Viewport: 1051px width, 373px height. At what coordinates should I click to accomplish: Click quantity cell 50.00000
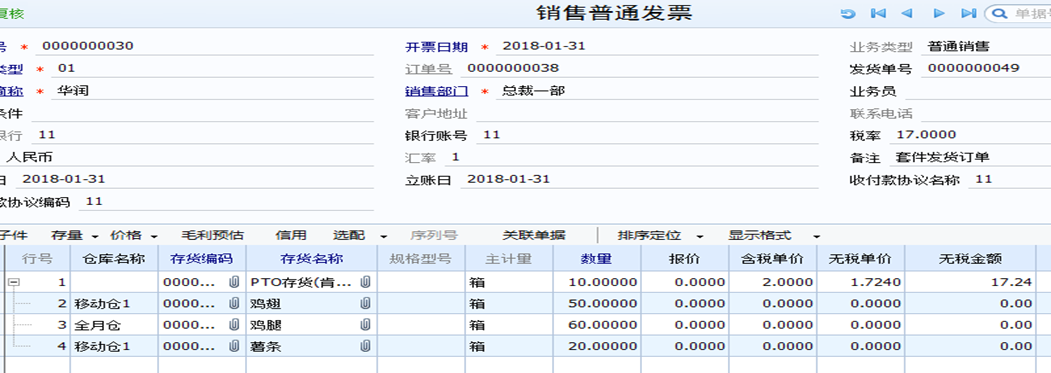pyautogui.click(x=597, y=304)
